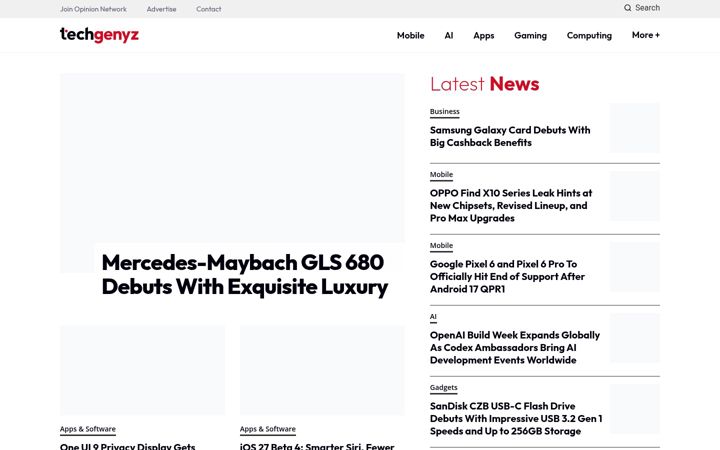720x450 pixels.
Task: Read SanDisk CZB USB-C Flash Drive article
Action: [516, 418]
